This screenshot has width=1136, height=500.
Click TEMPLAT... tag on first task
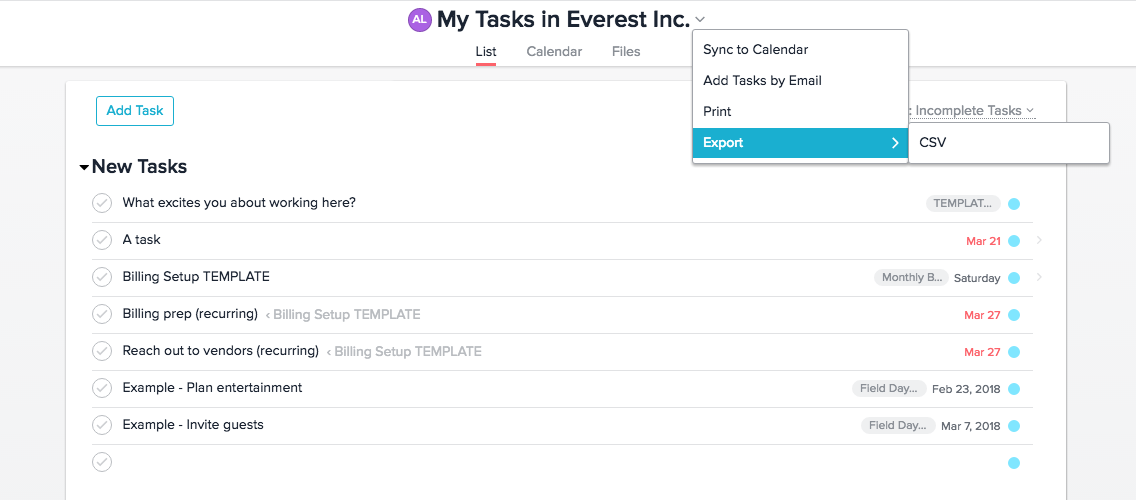click(962, 204)
